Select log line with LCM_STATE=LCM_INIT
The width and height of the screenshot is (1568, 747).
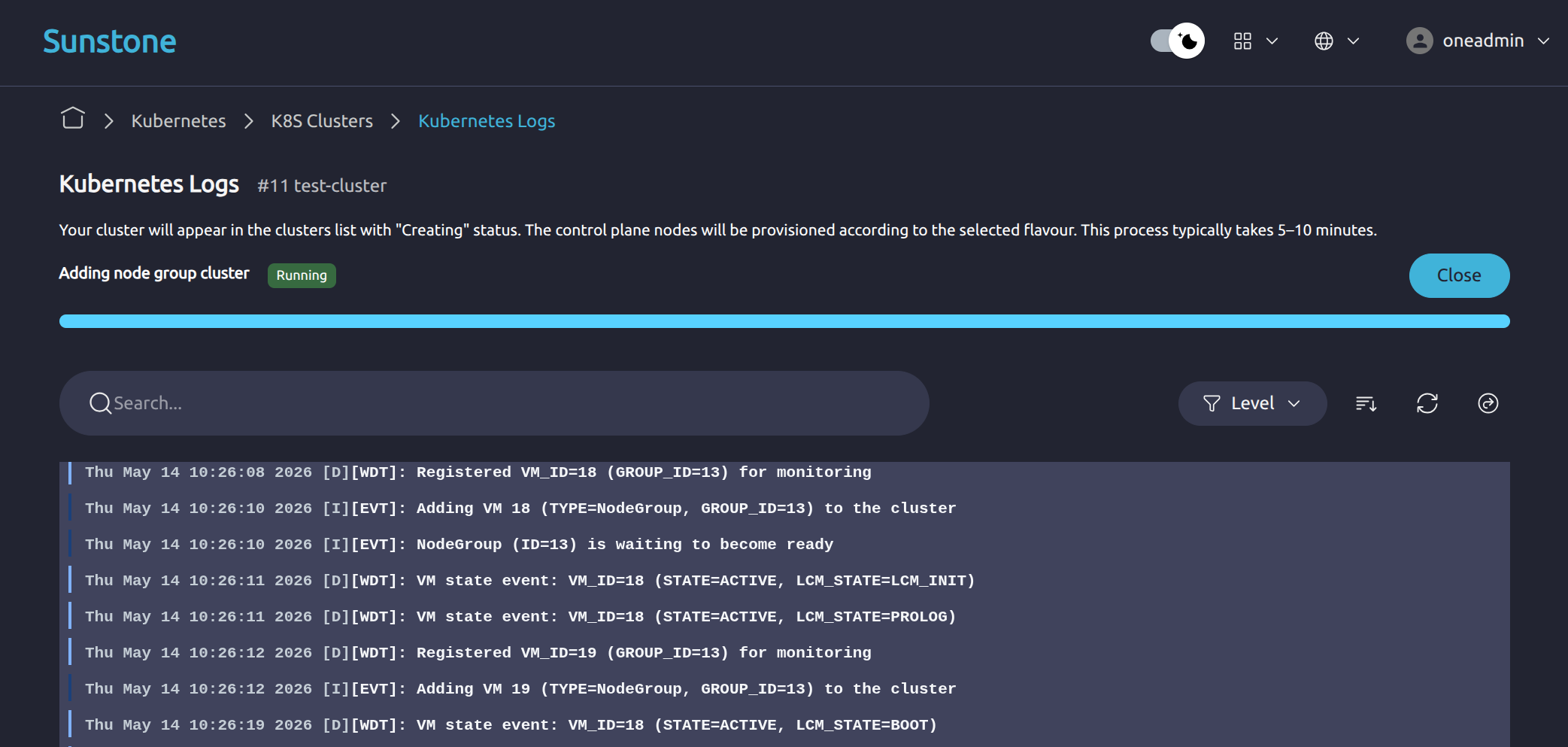tap(784, 581)
